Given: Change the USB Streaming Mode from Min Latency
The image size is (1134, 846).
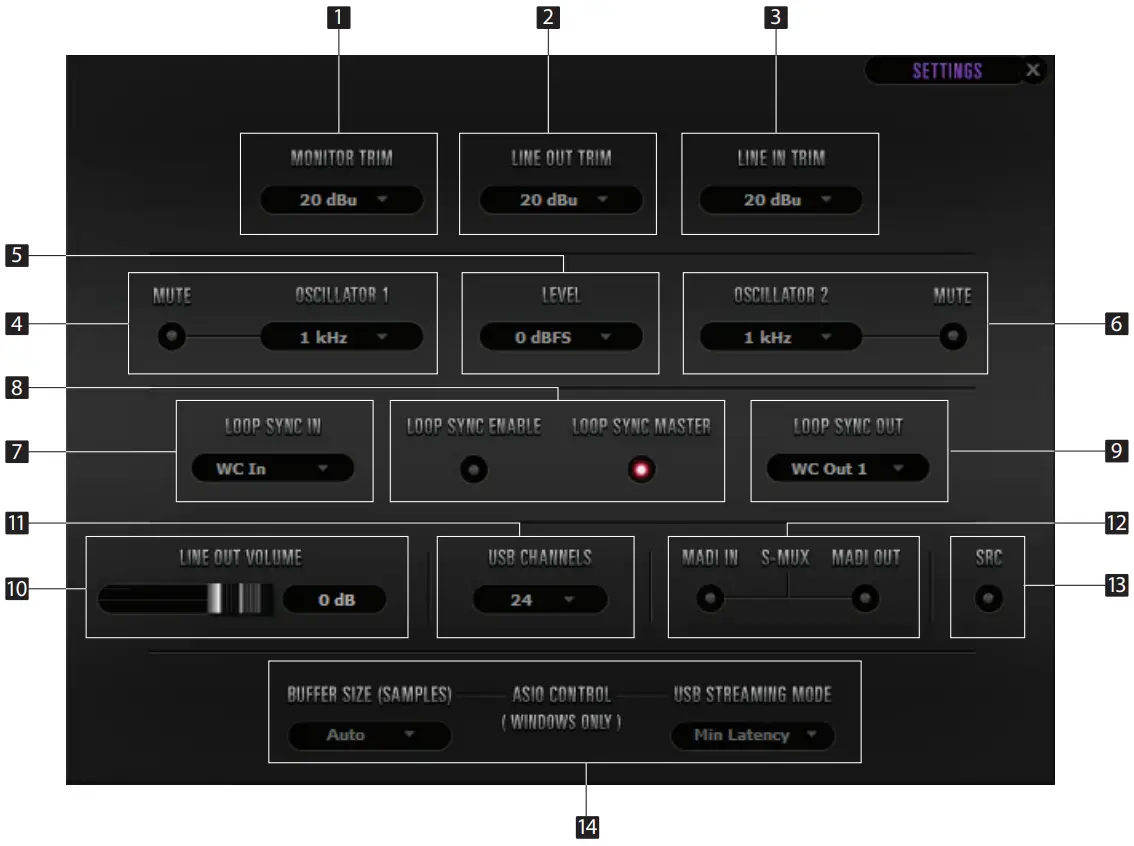Looking at the screenshot, I should tap(753, 735).
